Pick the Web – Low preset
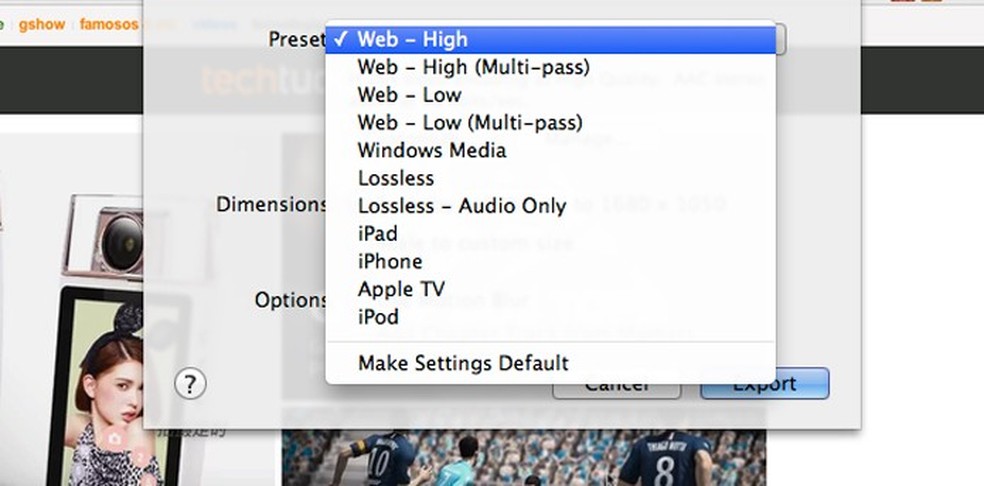This screenshot has width=984, height=486. click(410, 95)
